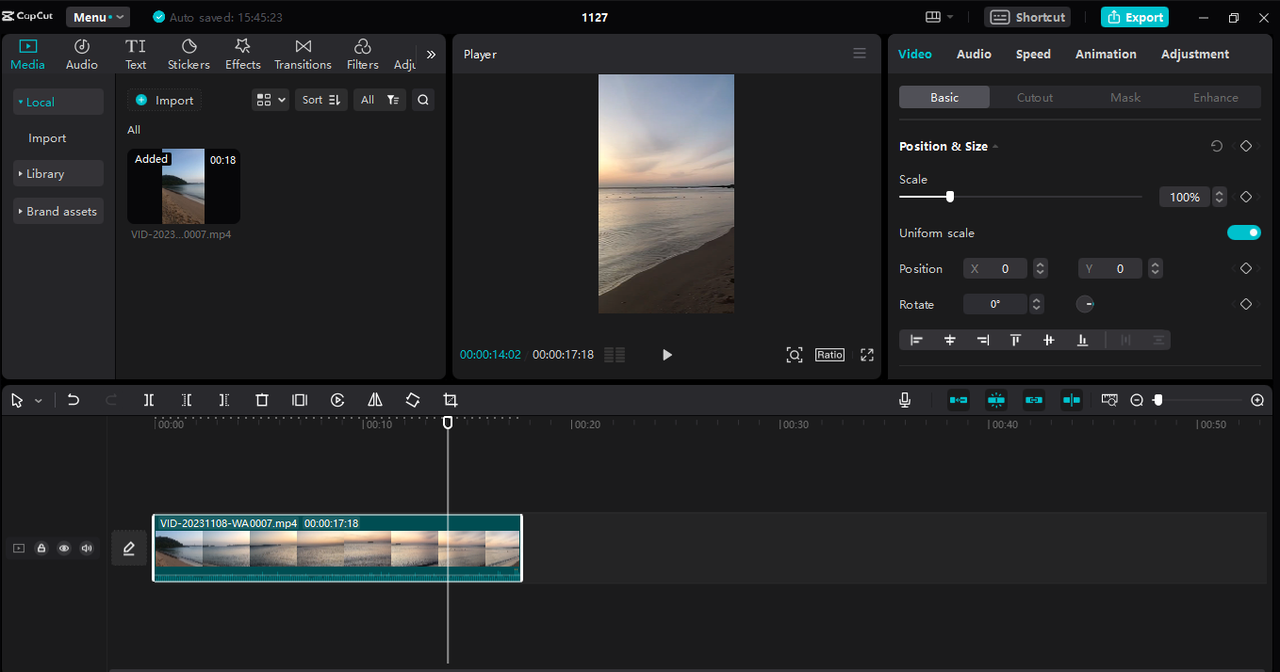The height and width of the screenshot is (672, 1280).
Task: Click the Export button
Action: tap(1135, 17)
